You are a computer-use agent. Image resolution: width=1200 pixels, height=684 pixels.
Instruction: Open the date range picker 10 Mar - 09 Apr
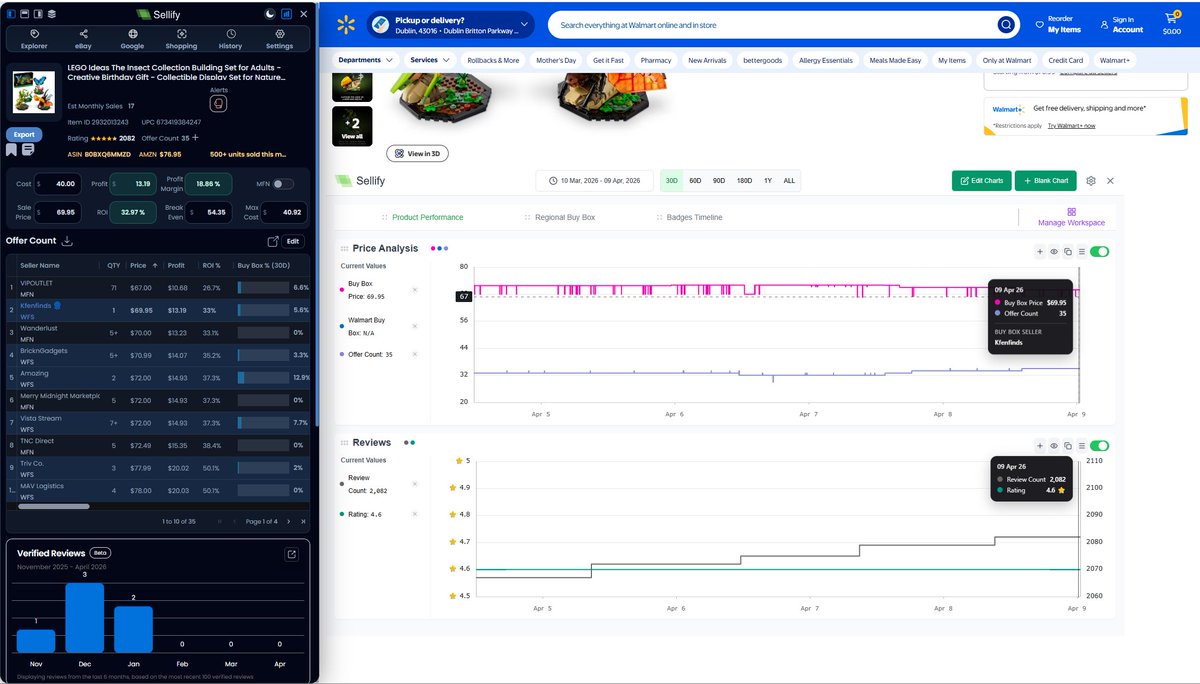[594, 181]
